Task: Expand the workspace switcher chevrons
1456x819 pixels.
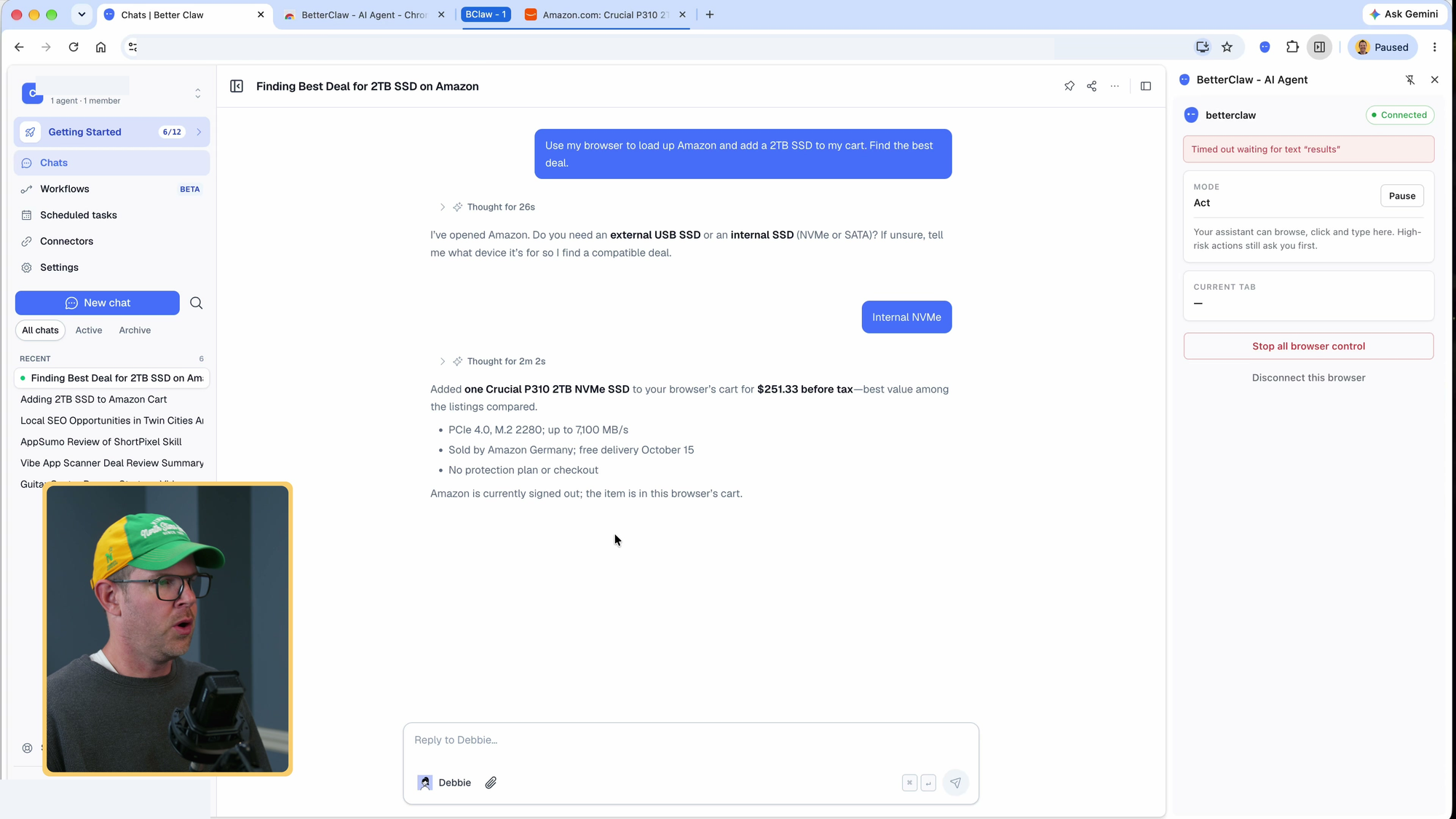Action: [197, 93]
